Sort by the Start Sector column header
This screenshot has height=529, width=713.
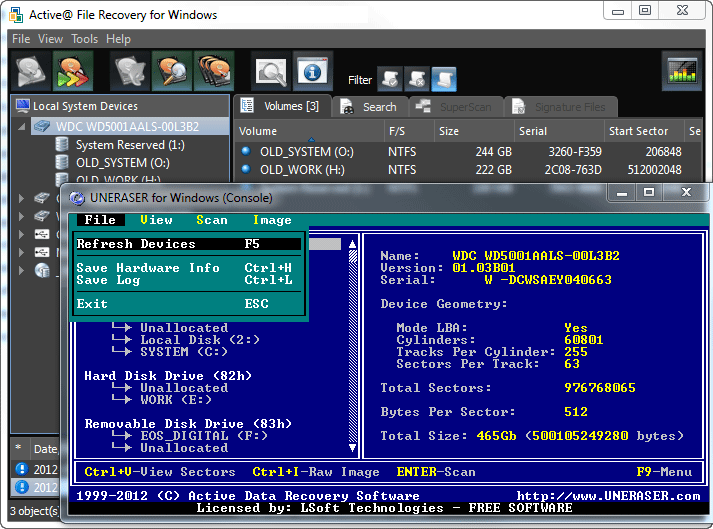click(644, 131)
